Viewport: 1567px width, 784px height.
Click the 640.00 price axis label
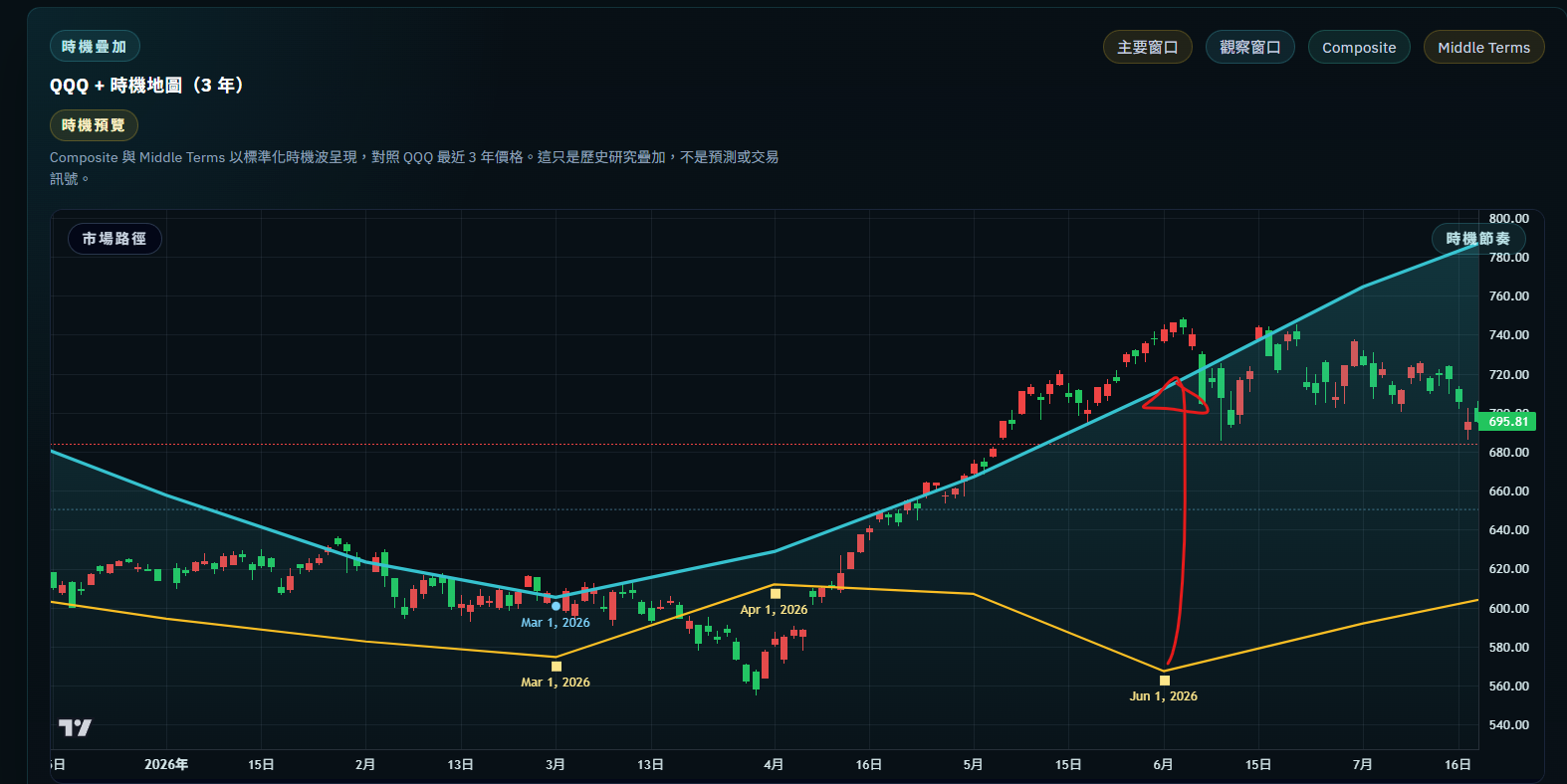point(1509,530)
